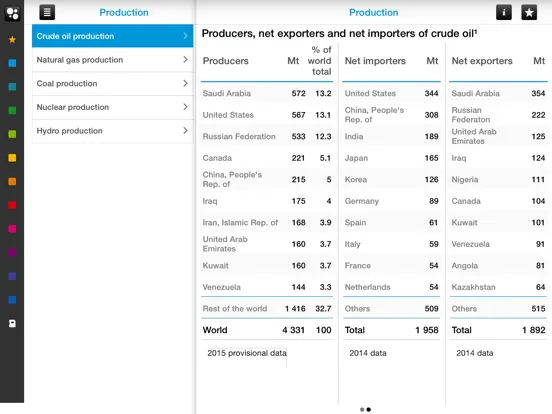This screenshot has width=552, height=414.
Task: Select Kazakhstan in Net exporters
Action: click(x=473, y=287)
